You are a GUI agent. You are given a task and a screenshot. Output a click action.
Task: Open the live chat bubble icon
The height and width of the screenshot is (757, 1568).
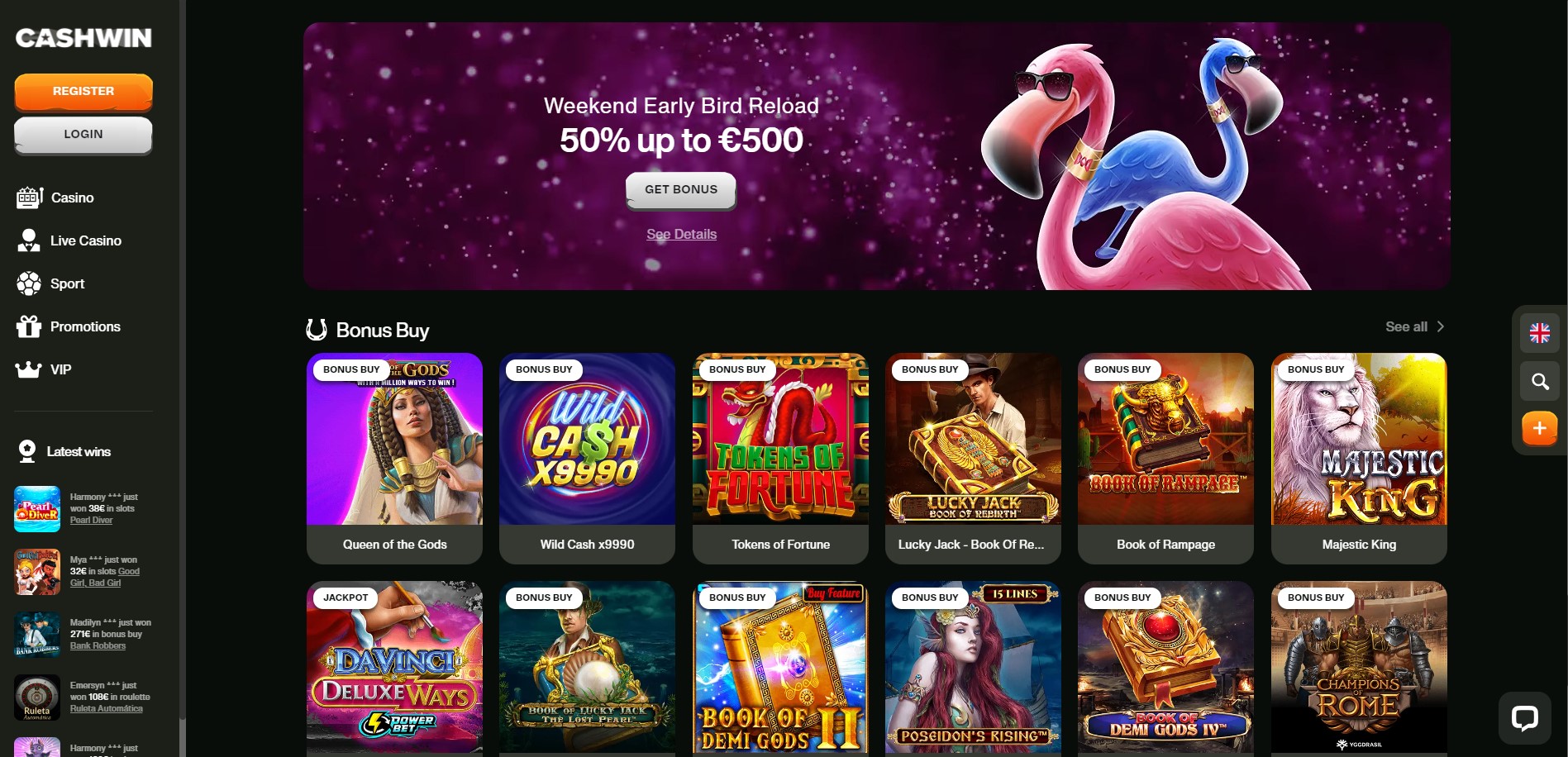point(1524,717)
